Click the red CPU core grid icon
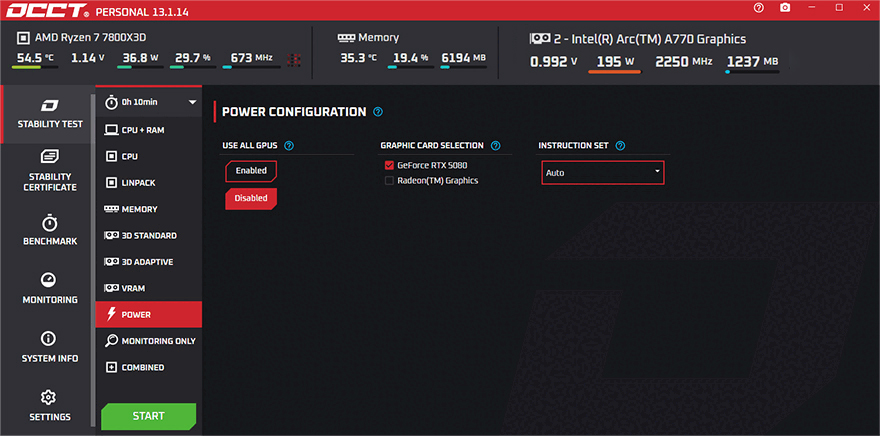This screenshot has height=436, width=880. point(294,59)
